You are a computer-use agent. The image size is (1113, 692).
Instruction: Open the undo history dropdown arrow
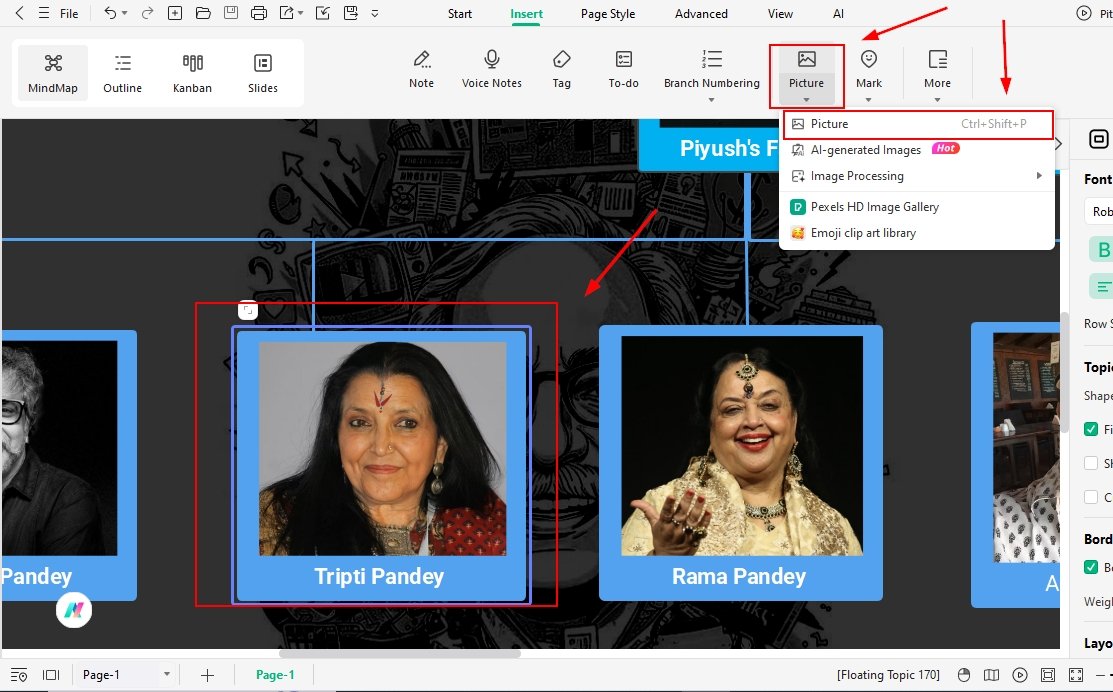click(125, 13)
